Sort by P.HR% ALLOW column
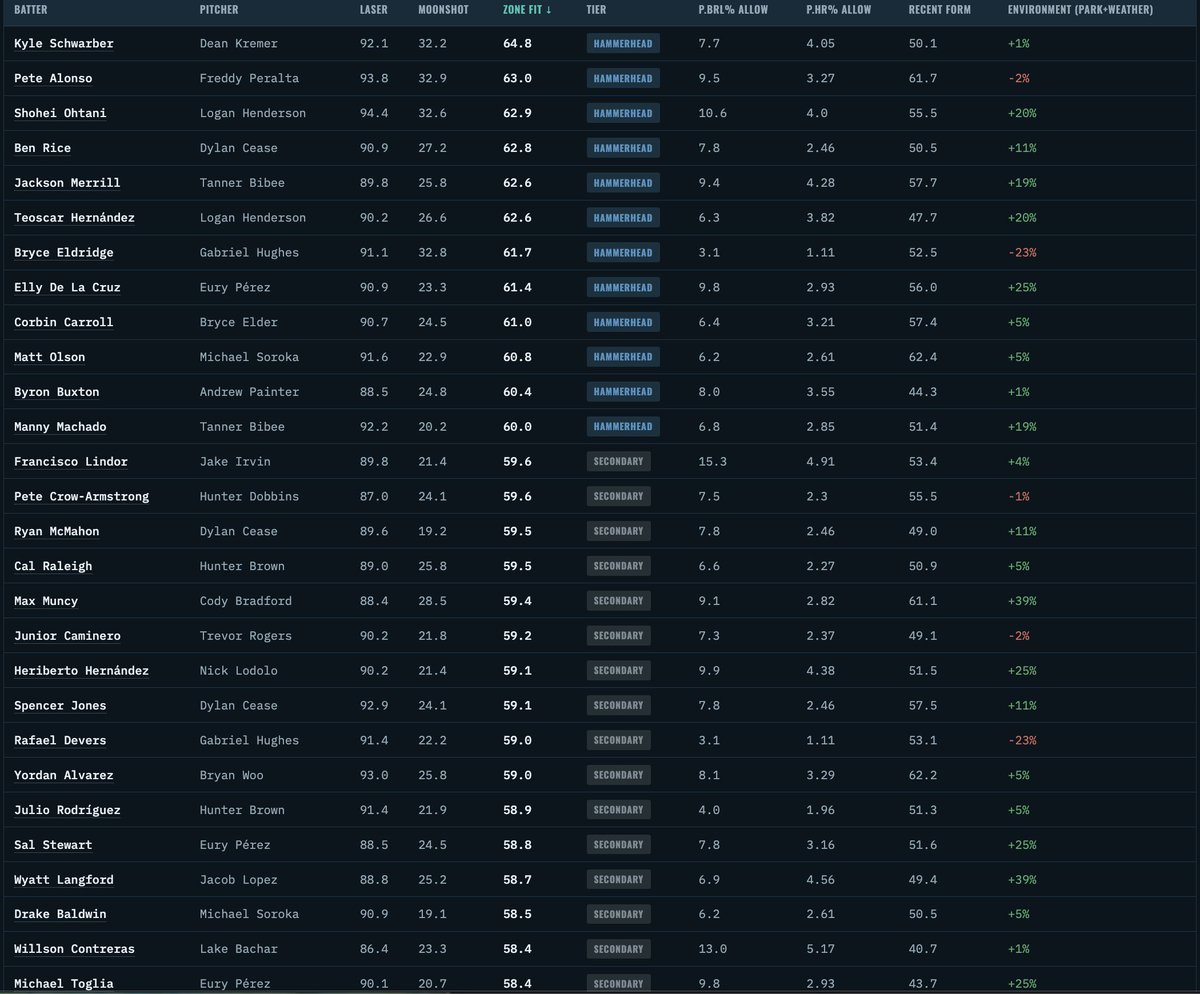 pos(838,10)
